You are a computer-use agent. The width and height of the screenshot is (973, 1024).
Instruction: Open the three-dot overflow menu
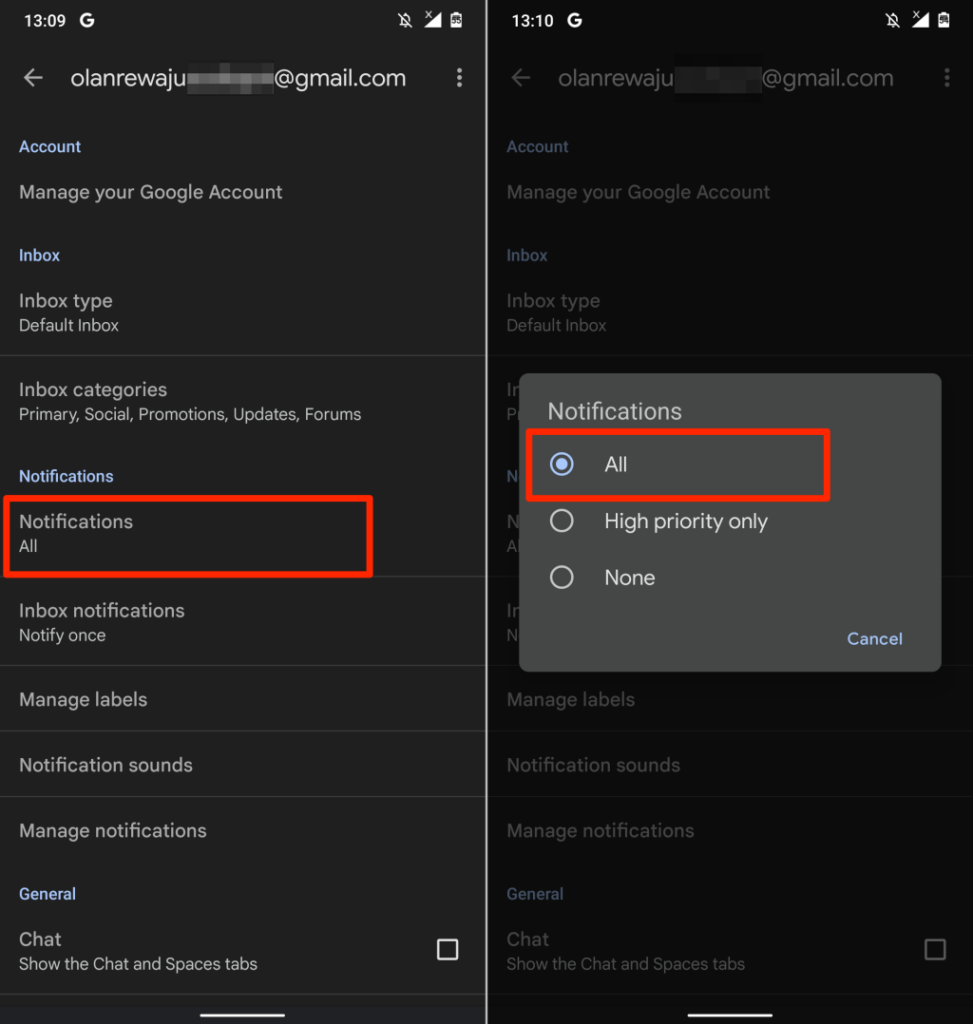pyautogui.click(x=459, y=78)
